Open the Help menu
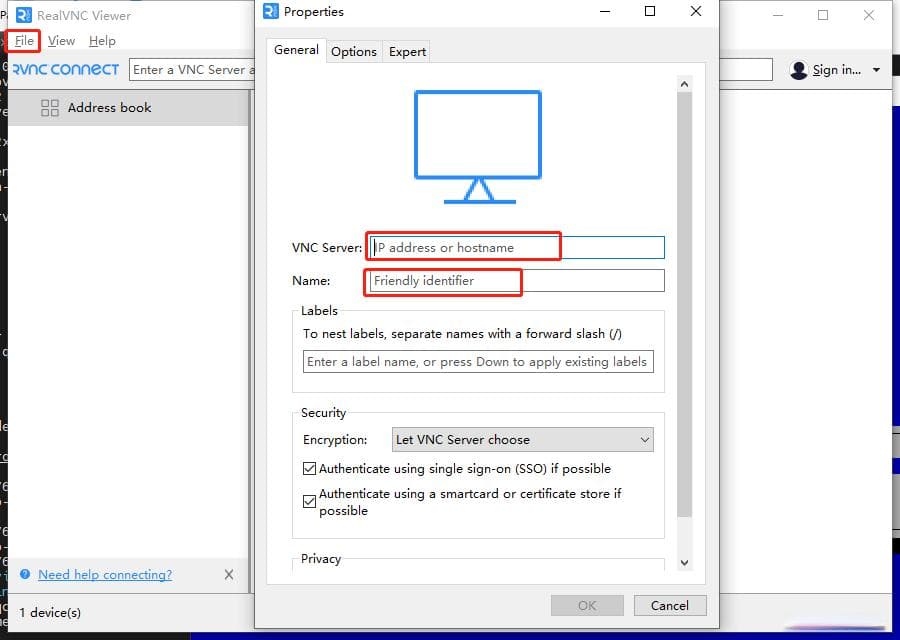Screen dimensions: 900x640 (x=102, y=41)
